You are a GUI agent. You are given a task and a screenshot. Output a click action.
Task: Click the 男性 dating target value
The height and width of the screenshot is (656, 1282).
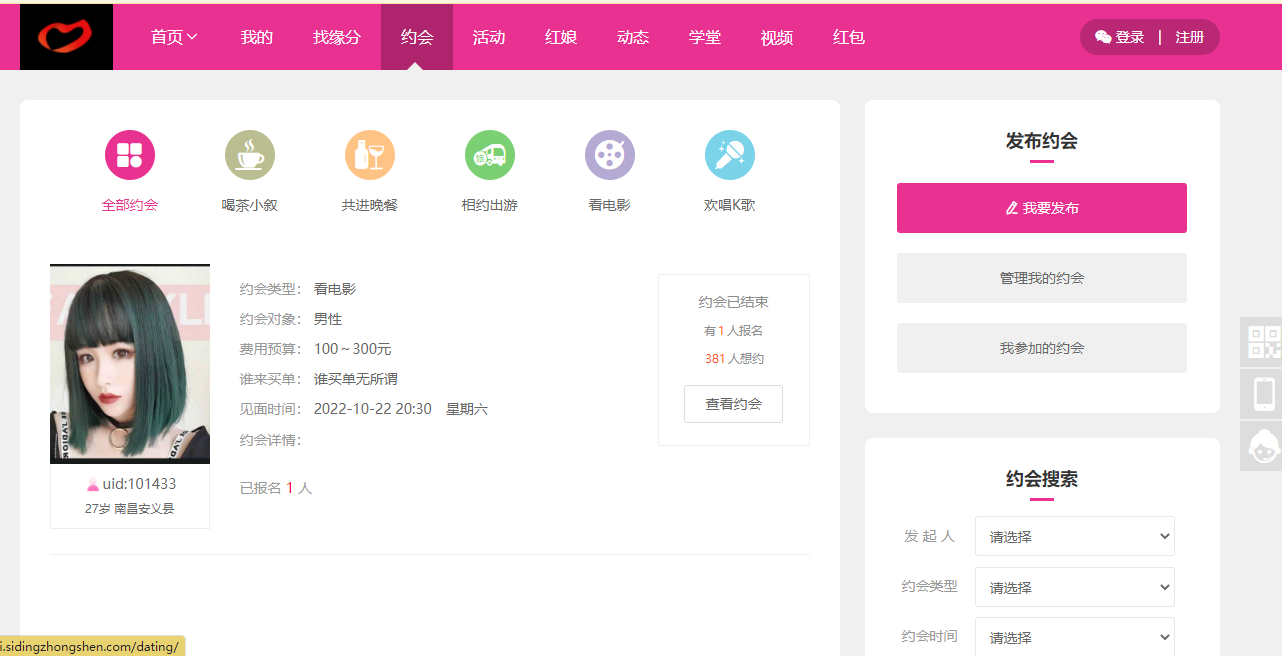(x=328, y=319)
